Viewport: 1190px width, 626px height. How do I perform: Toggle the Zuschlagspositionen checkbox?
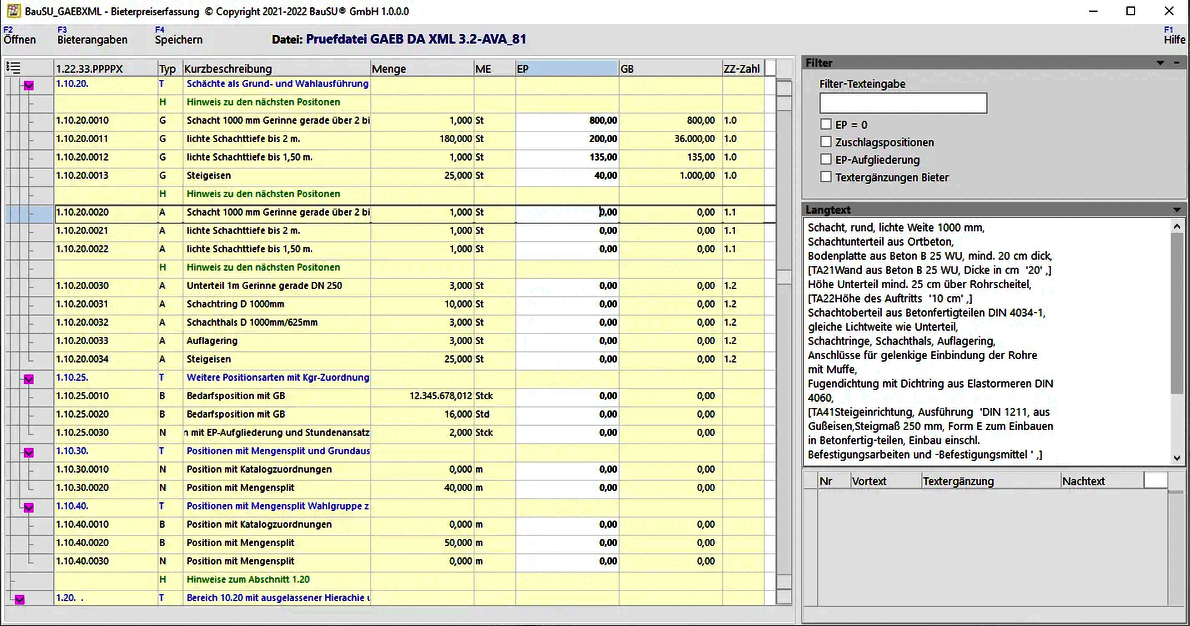826,142
